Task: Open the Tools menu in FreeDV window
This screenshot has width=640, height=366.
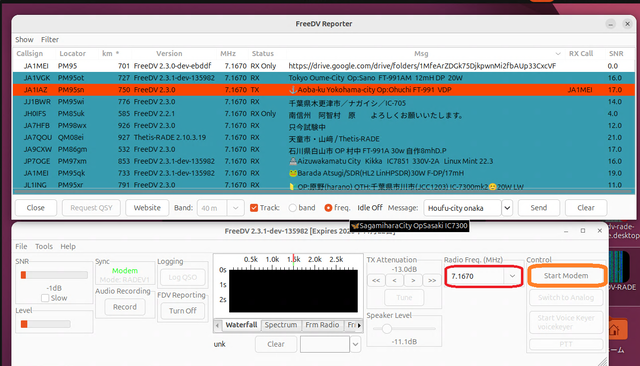Action: pos(44,246)
